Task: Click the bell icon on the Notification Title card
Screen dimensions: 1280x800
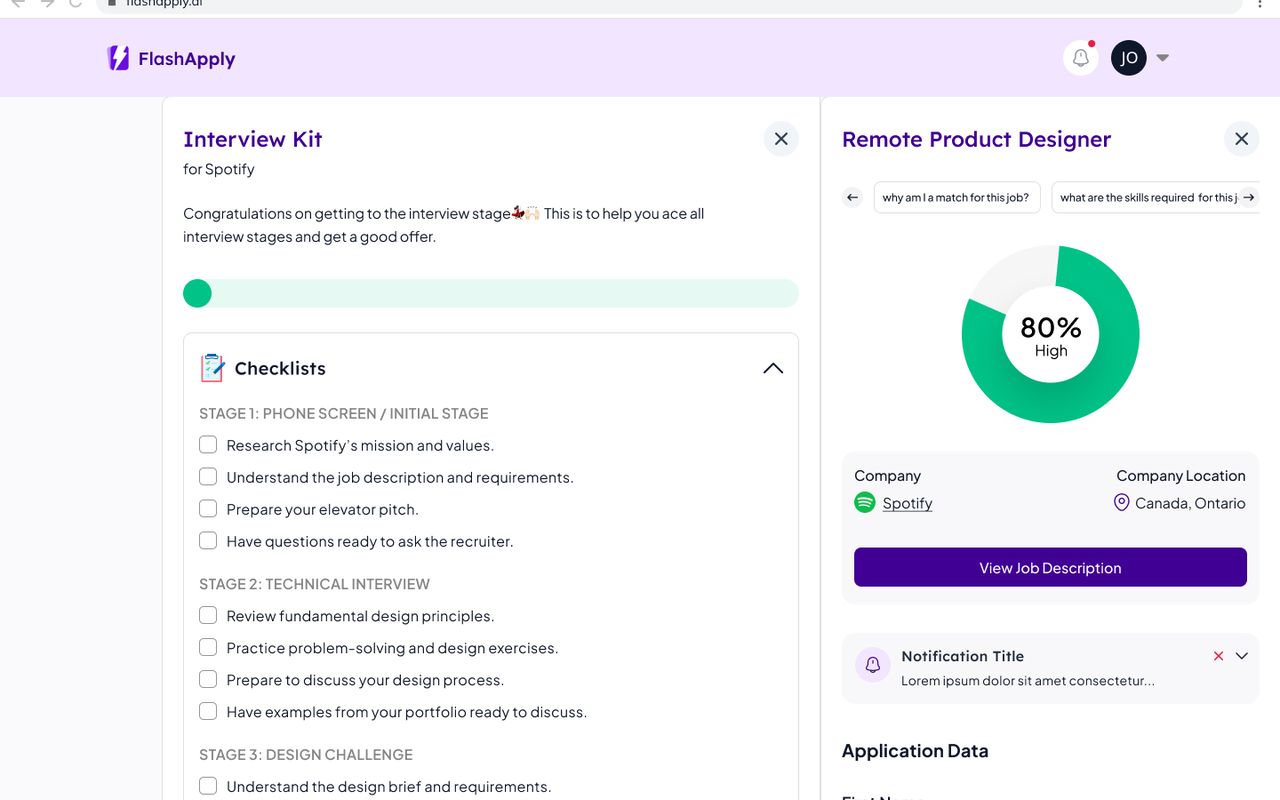Action: pos(872,664)
